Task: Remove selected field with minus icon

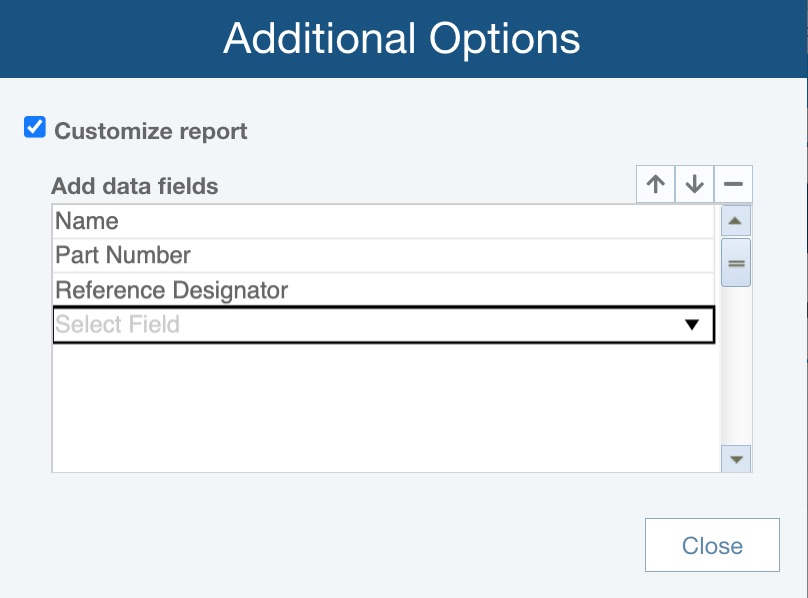Action: tap(733, 185)
